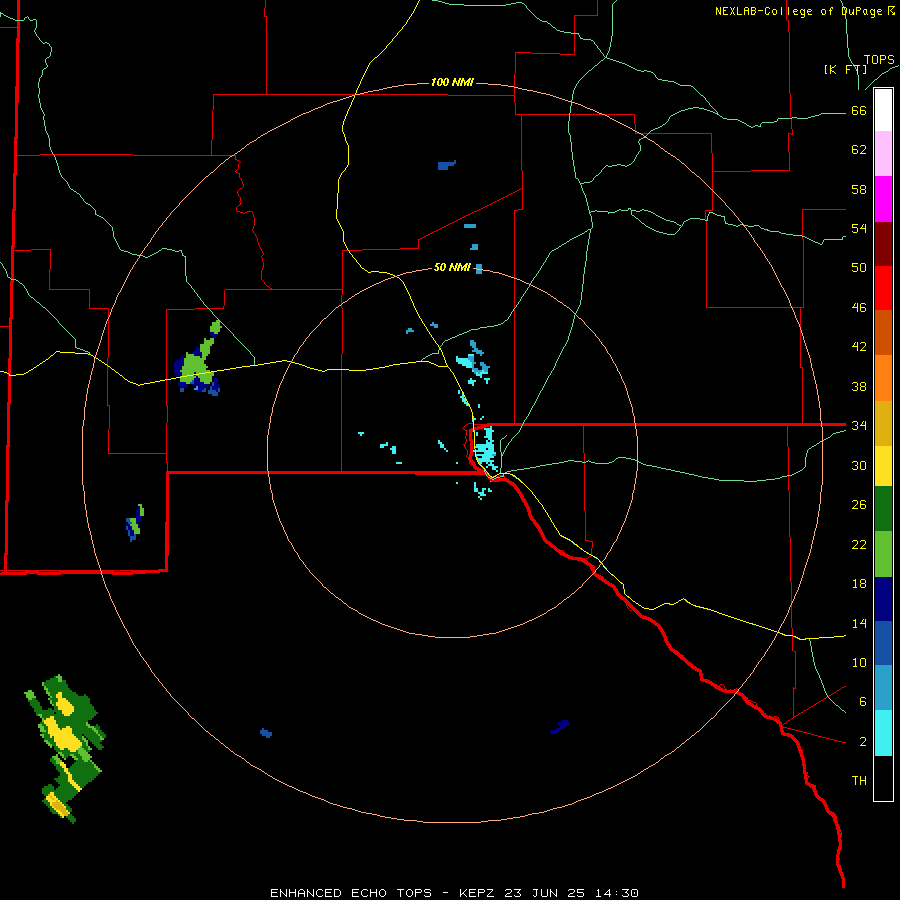
Task: Click the "62" legend value
Action: pos(859,150)
